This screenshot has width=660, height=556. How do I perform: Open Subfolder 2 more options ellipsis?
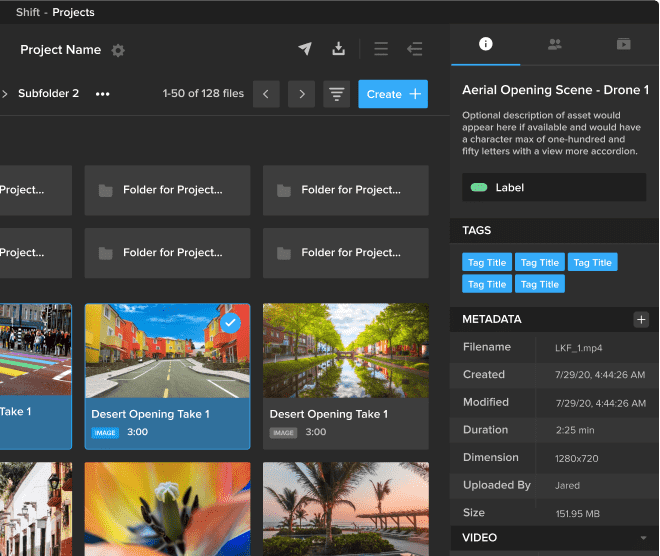pyautogui.click(x=102, y=94)
